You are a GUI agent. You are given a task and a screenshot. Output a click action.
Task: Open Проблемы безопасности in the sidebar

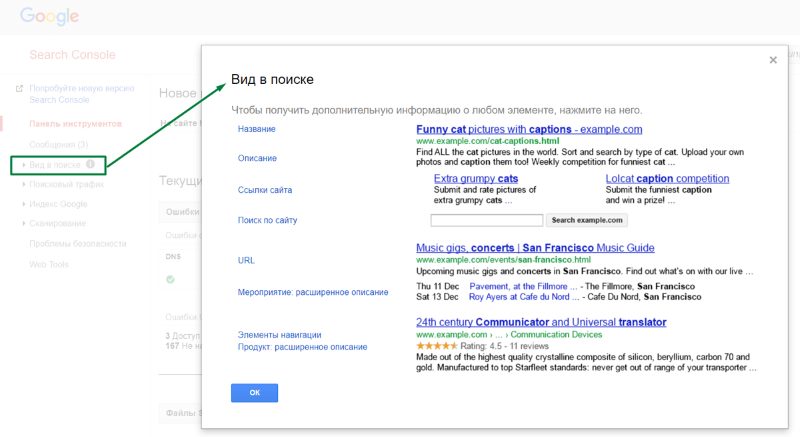point(78,244)
